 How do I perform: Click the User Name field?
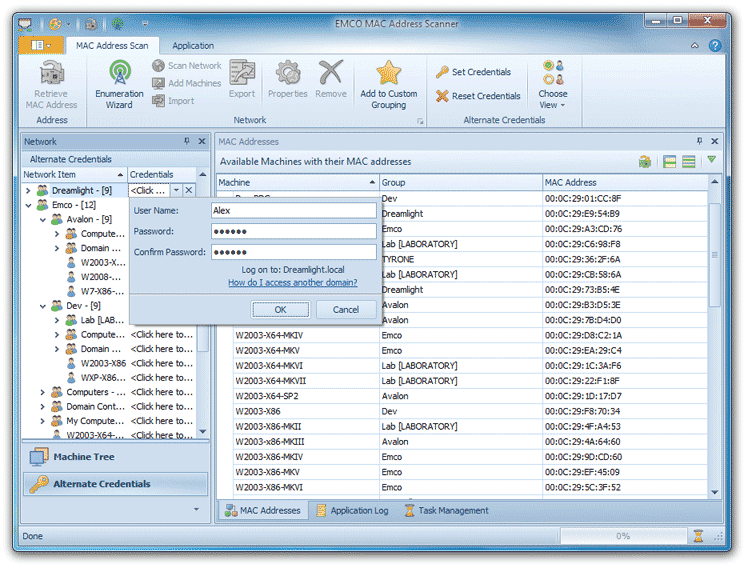(294, 211)
